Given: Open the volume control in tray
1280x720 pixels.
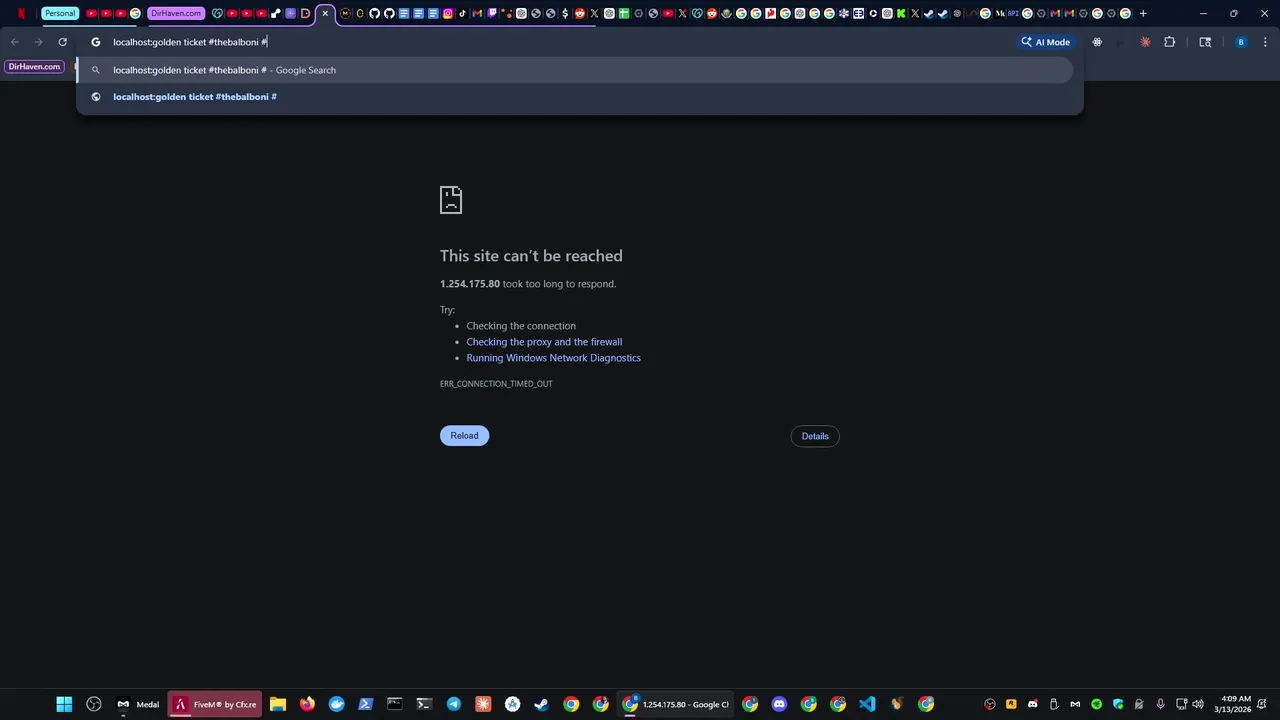Looking at the screenshot, I should point(1198,704).
